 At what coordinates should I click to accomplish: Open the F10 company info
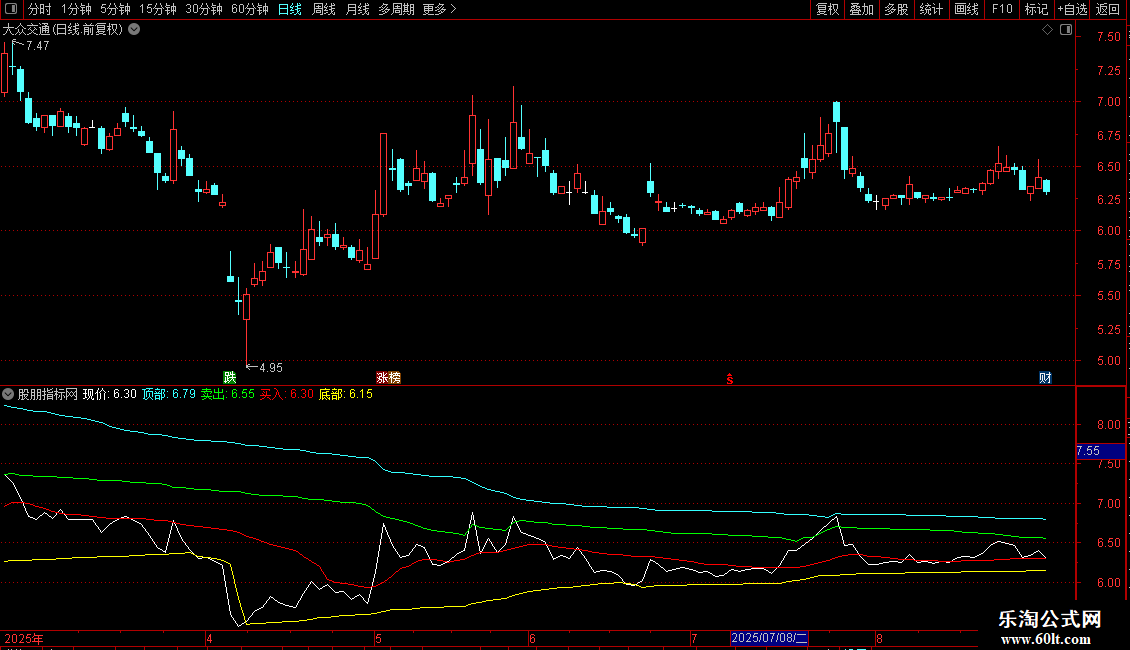tap(1002, 9)
